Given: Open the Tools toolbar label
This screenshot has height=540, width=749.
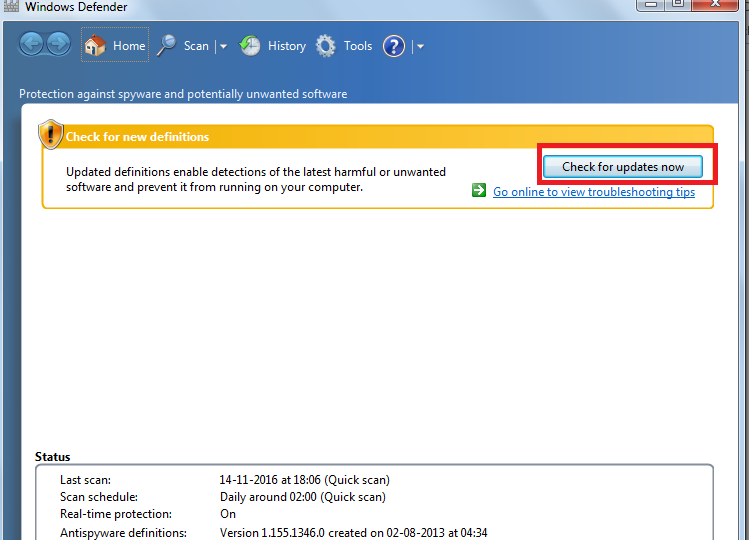Looking at the screenshot, I should click(x=358, y=46).
